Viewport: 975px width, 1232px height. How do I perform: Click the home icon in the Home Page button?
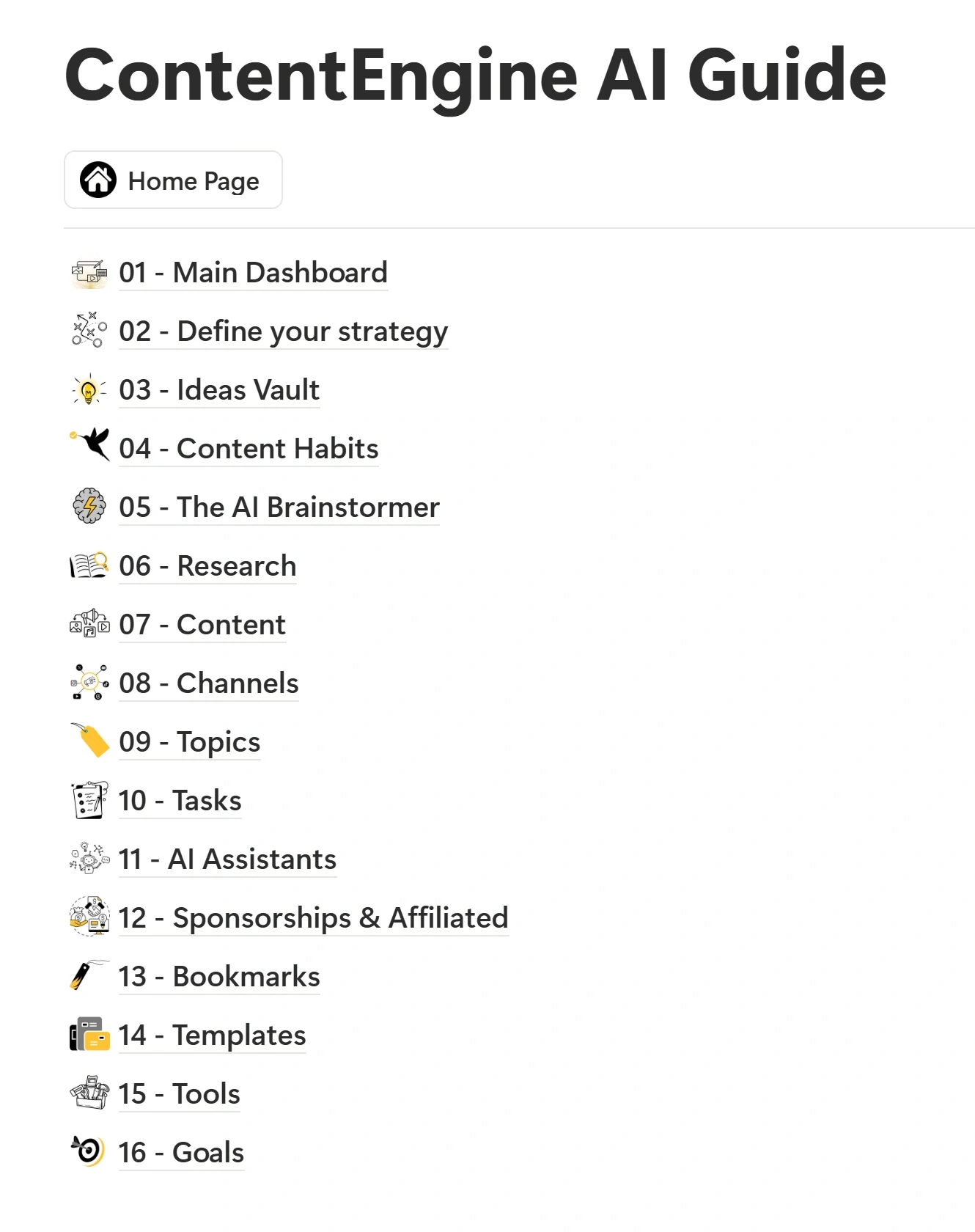100,180
